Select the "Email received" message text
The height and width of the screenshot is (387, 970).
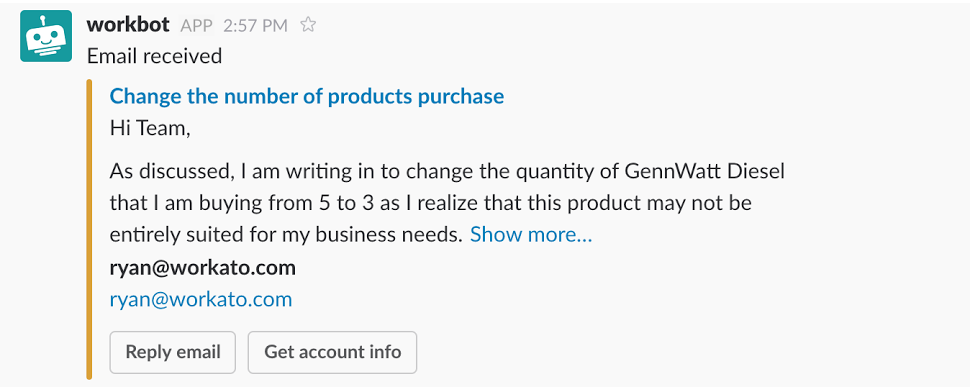[154, 56]
